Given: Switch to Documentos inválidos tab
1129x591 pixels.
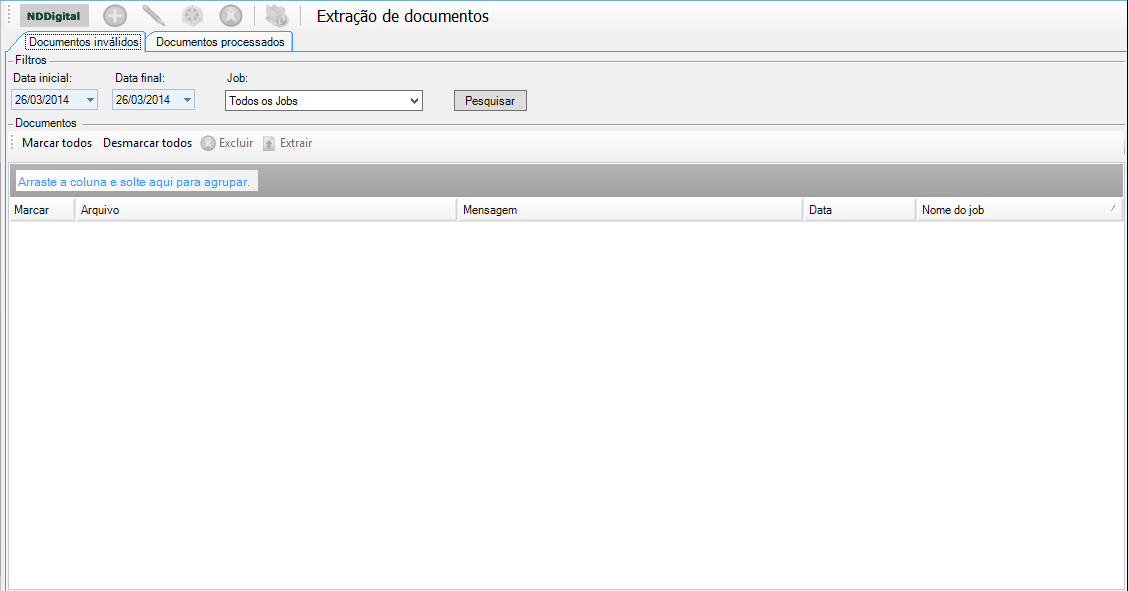Looking at the screenshot, I should pos(84,42).
